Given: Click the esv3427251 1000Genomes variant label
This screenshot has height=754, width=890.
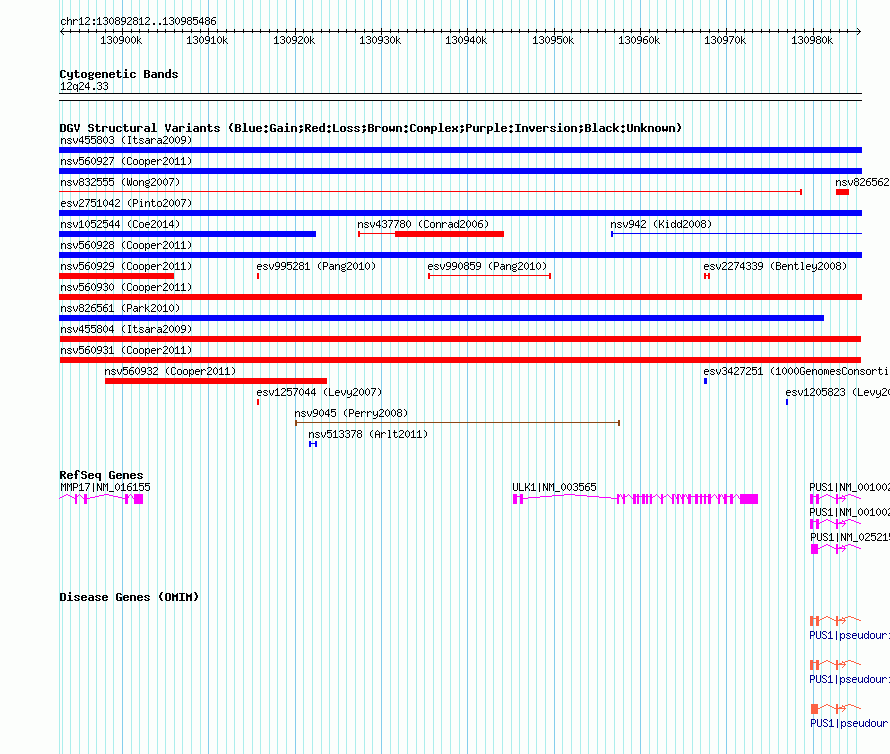Looking at the screenshot, I should coord(796,371).
